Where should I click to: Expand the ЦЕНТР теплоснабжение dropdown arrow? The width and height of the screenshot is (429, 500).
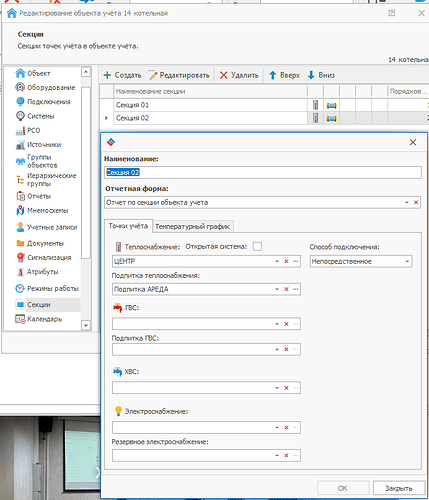click(x=277, y=261)
